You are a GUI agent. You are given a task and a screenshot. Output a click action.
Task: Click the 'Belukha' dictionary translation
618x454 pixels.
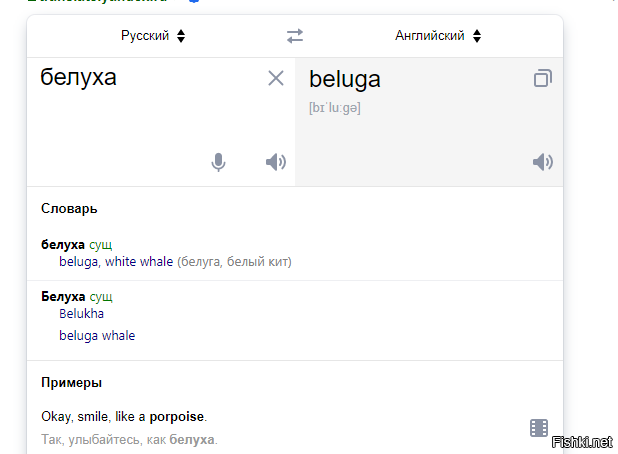click(x=82, y=314)
